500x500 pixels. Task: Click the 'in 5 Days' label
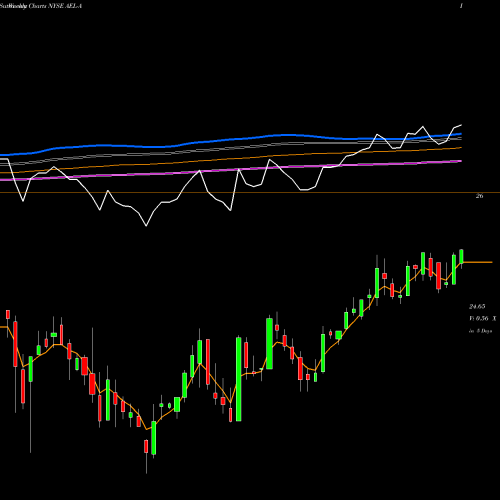click(x=480, y=331)
